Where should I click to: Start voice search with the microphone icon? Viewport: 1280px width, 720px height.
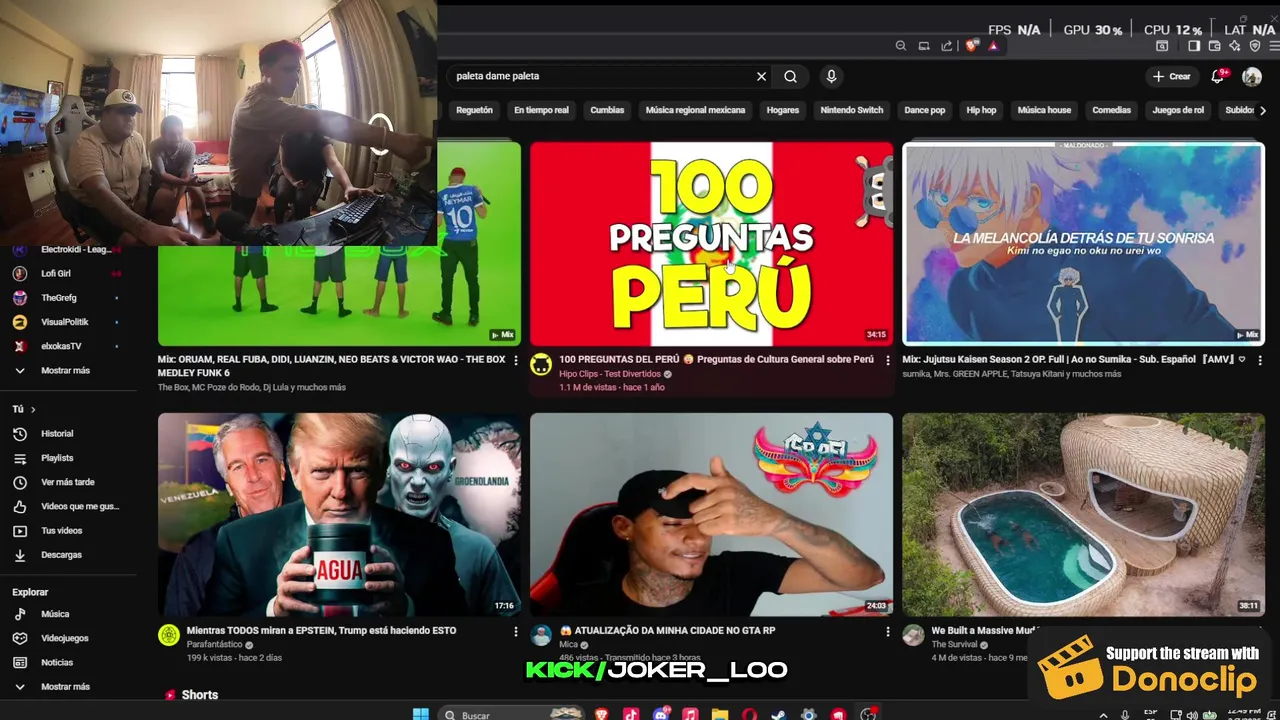(x=830, y=76)
